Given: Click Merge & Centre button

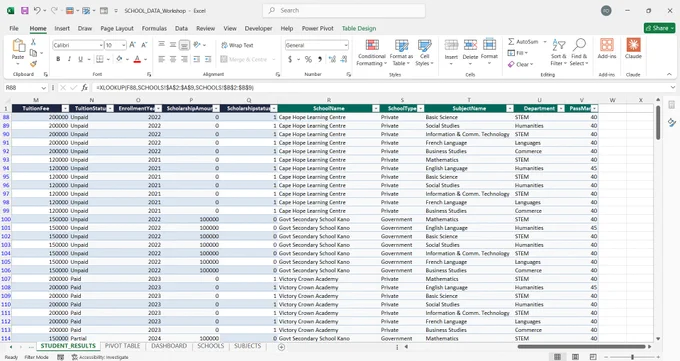Looking at the screenshot, I should pyautogui.click(x=244, y=59).
